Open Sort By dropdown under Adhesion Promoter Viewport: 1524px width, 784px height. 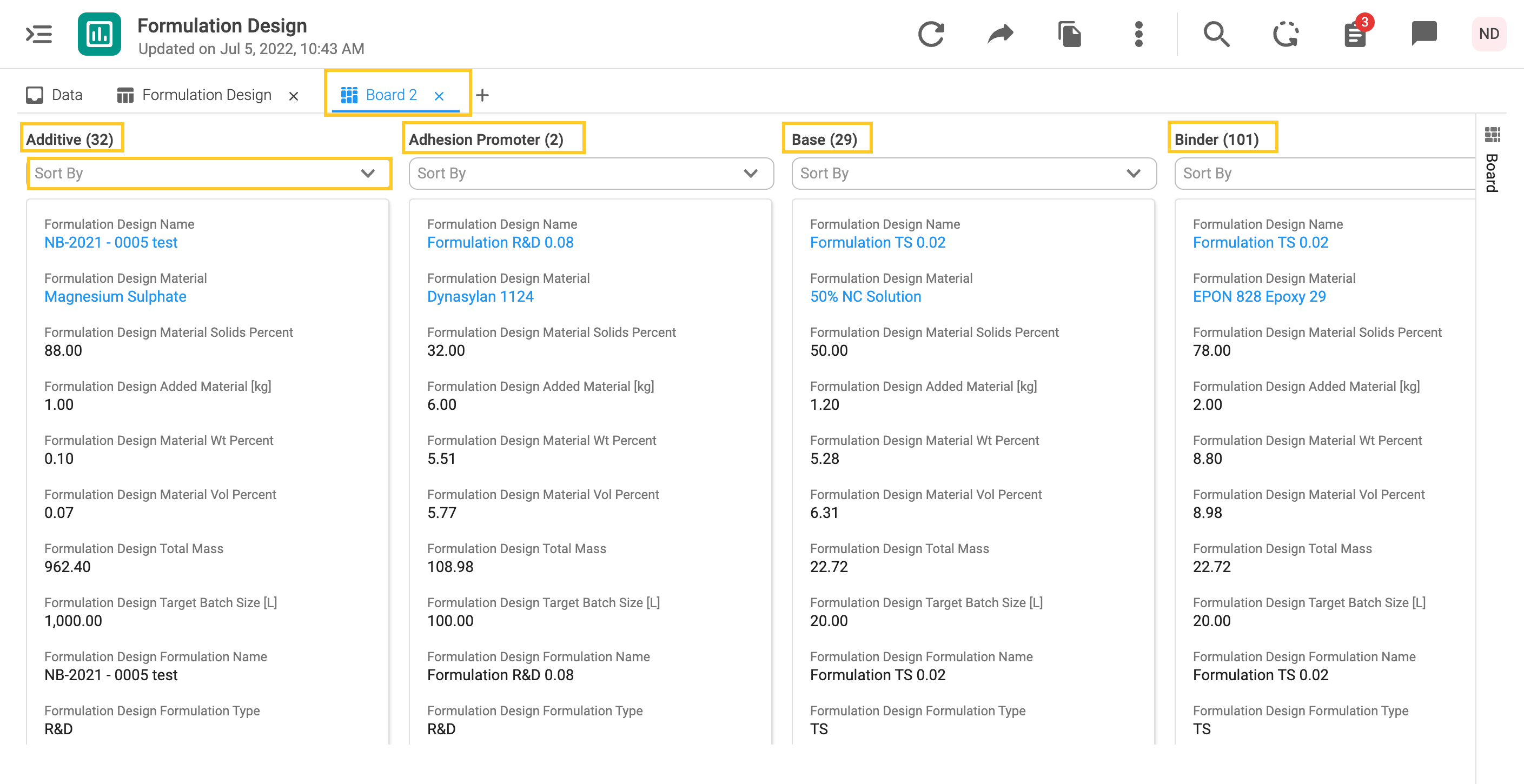click(591, 174)
